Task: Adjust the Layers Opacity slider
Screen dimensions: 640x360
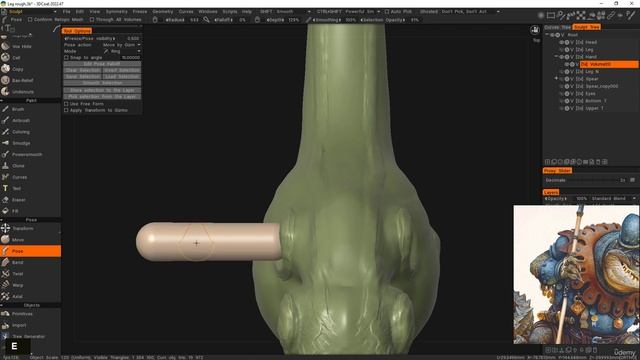Action: [x=566, y=198]
